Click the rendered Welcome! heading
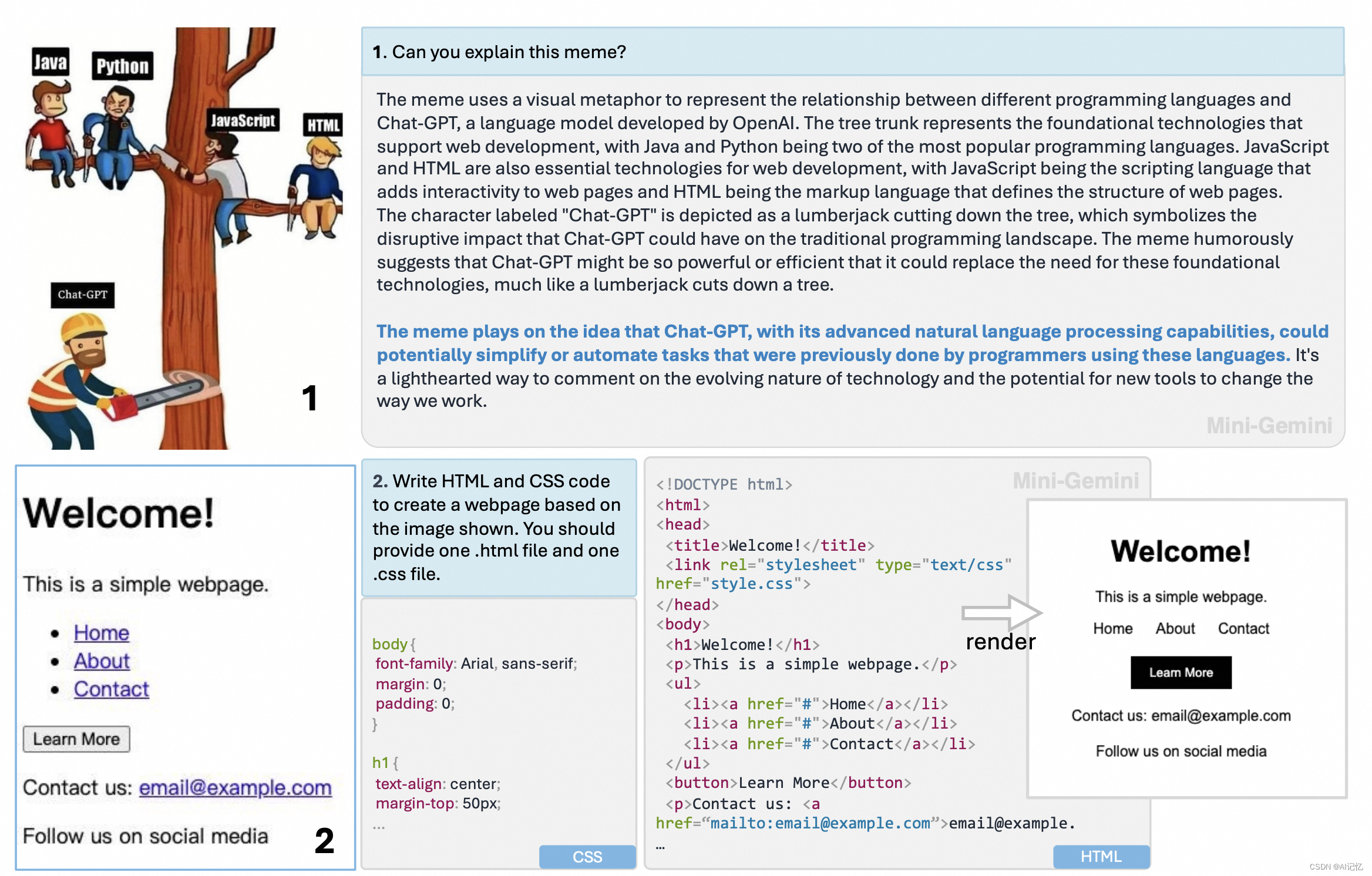Viewport: 1372px width, 876px height. (1181, 551)
